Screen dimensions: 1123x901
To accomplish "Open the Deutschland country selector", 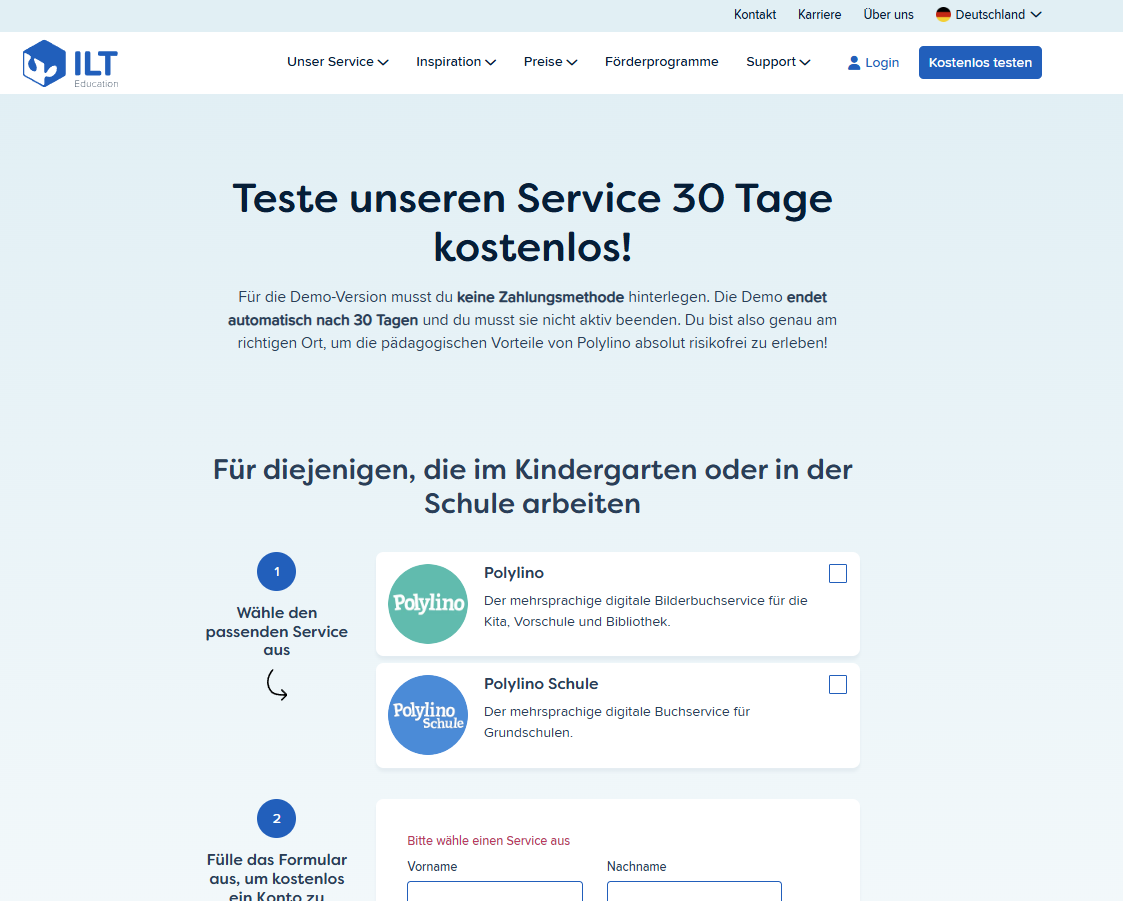I will click(x=988, y=14).
